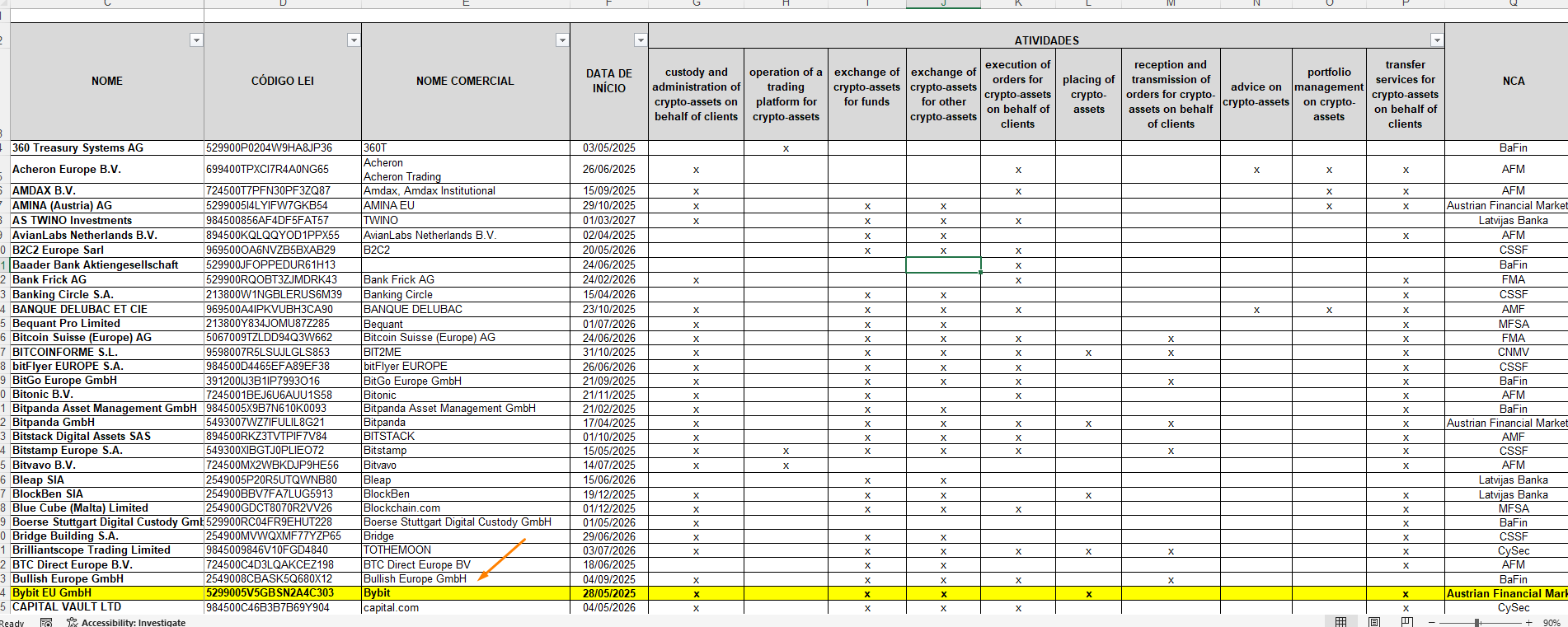
Task: Click the highlighted 'Bybit EU GmbH' cell
Action: 107,592
